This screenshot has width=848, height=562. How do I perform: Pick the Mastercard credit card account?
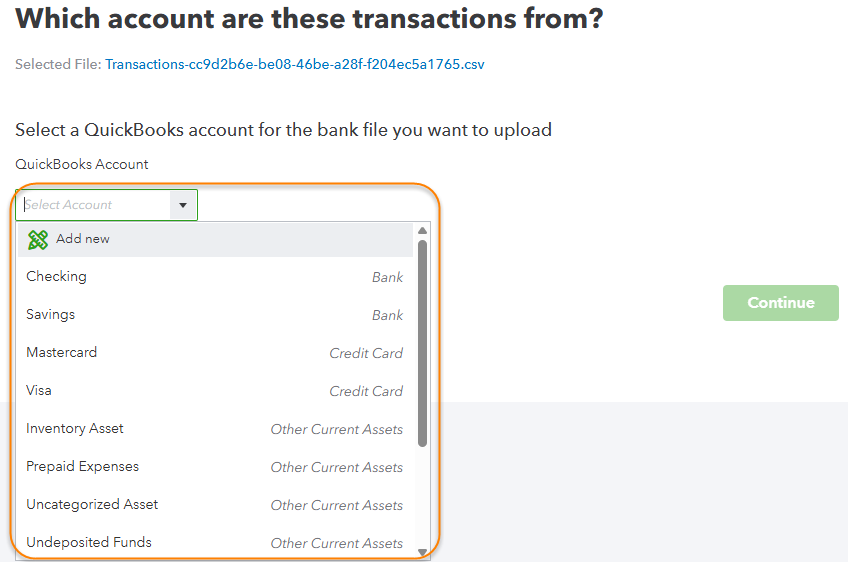pyautogui.click(x=62, y=353)
